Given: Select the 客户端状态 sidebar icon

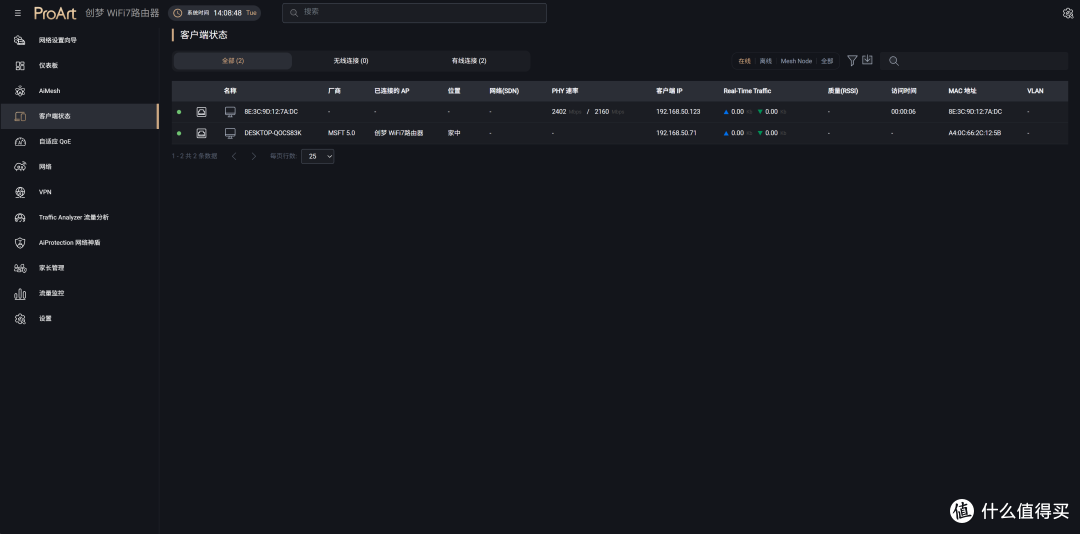Looking at the screenshot, I should click(20, 116).
